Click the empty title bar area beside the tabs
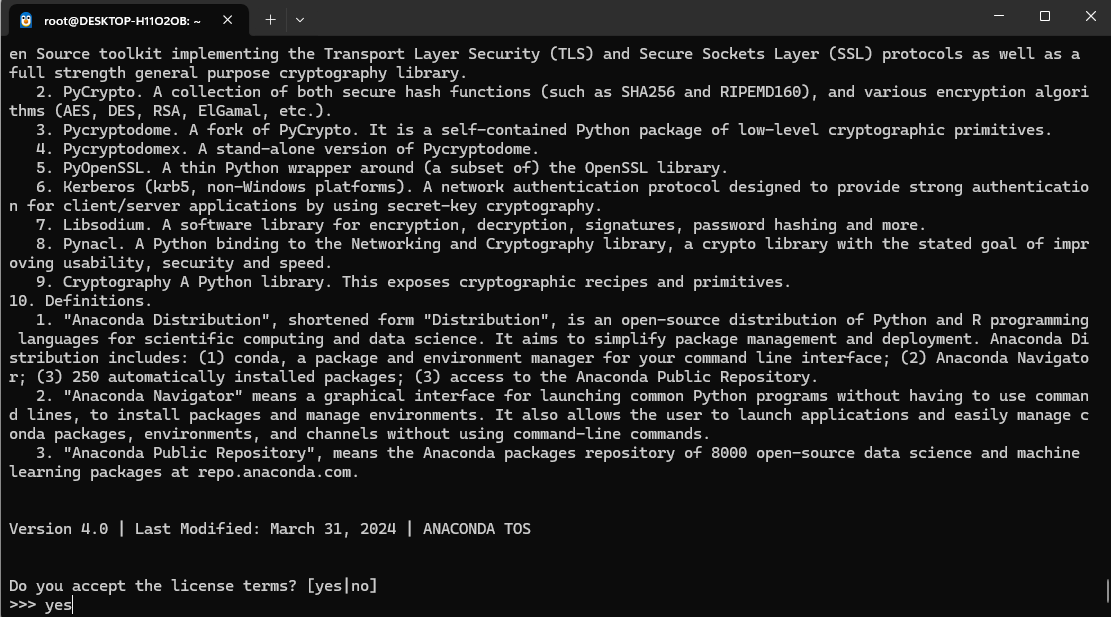1111x617 pixels. tap(638, 18)
